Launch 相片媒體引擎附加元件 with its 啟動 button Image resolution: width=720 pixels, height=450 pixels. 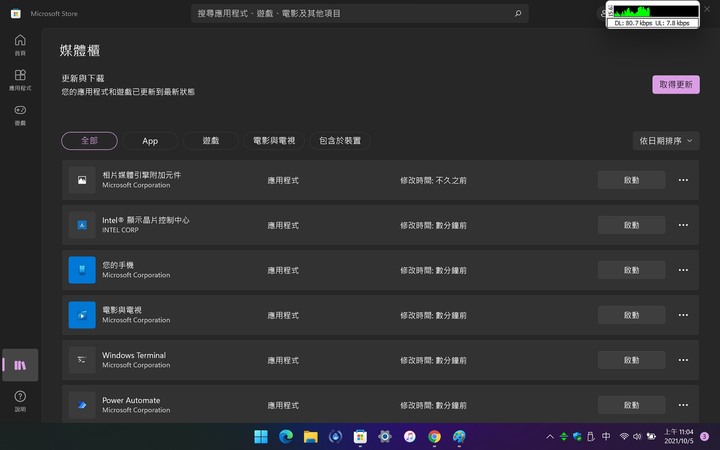coord(631,180)
